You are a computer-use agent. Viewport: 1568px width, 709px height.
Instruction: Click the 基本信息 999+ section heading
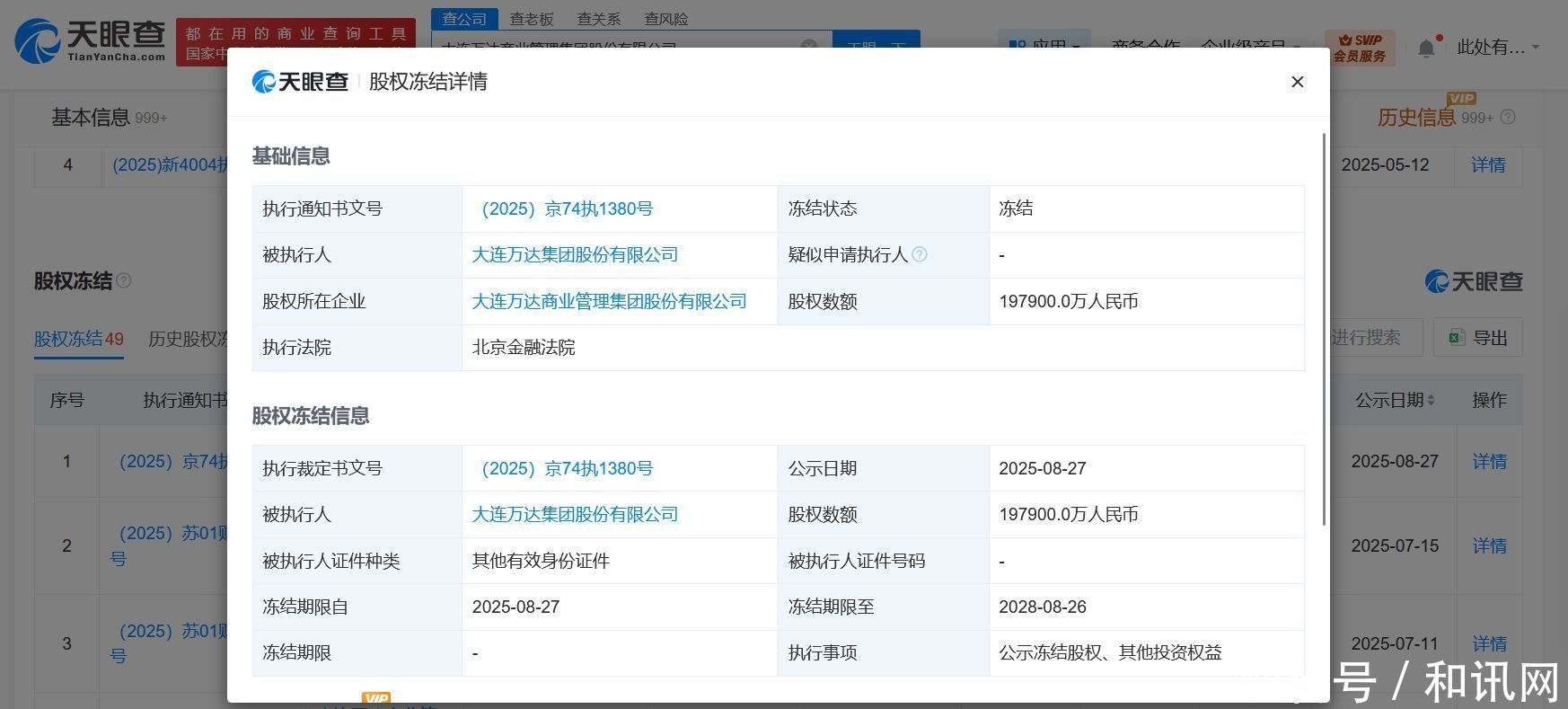click(109, 118)
